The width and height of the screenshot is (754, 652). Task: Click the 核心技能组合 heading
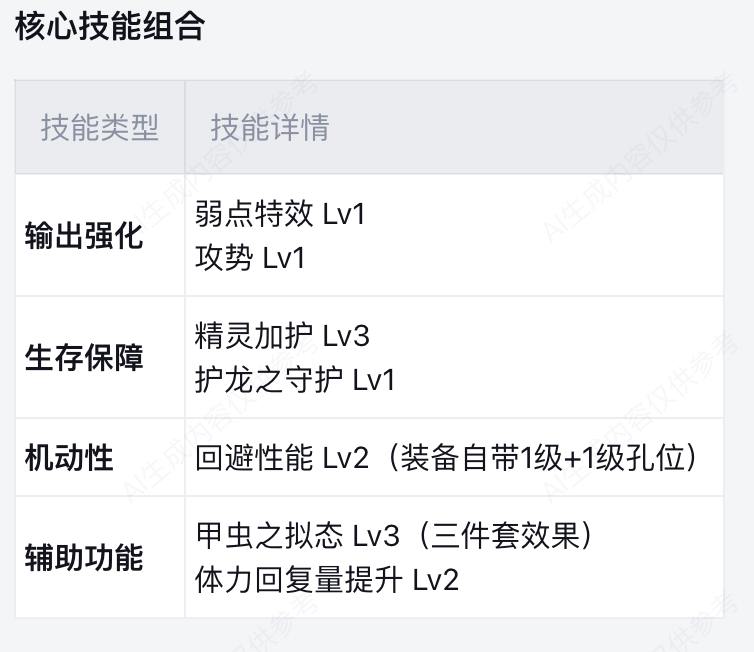pos(110,26)
